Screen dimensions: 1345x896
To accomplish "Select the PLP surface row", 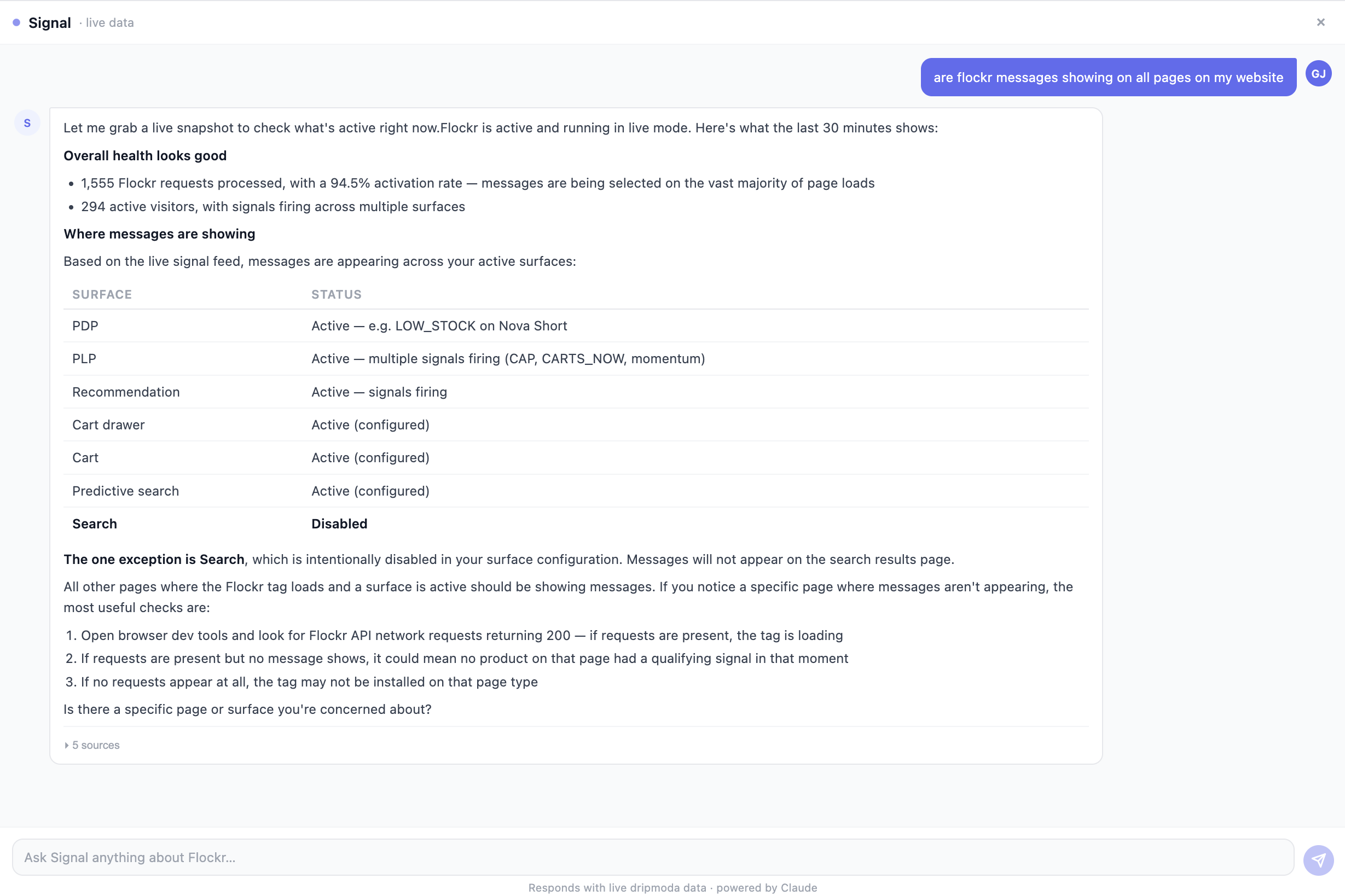I will (84, 359).
